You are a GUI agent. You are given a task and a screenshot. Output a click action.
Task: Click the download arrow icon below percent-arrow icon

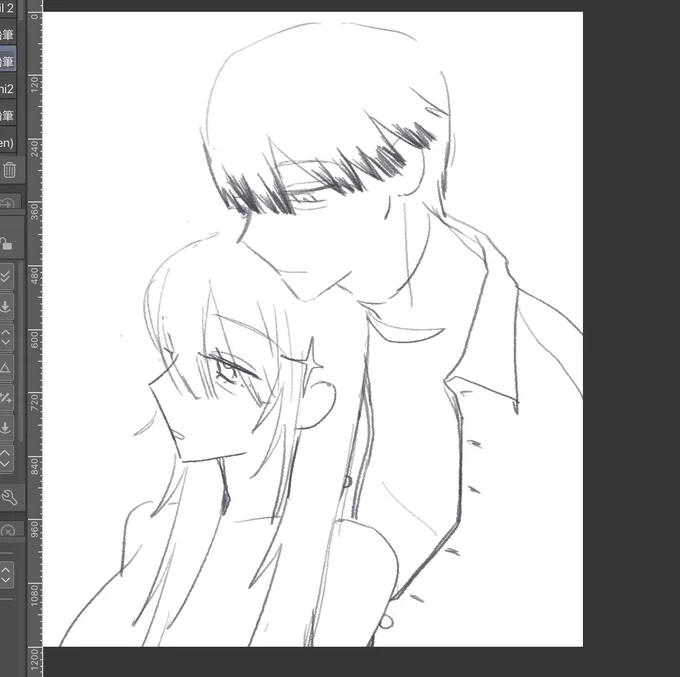pyautogui.click(x=5, y=428)
